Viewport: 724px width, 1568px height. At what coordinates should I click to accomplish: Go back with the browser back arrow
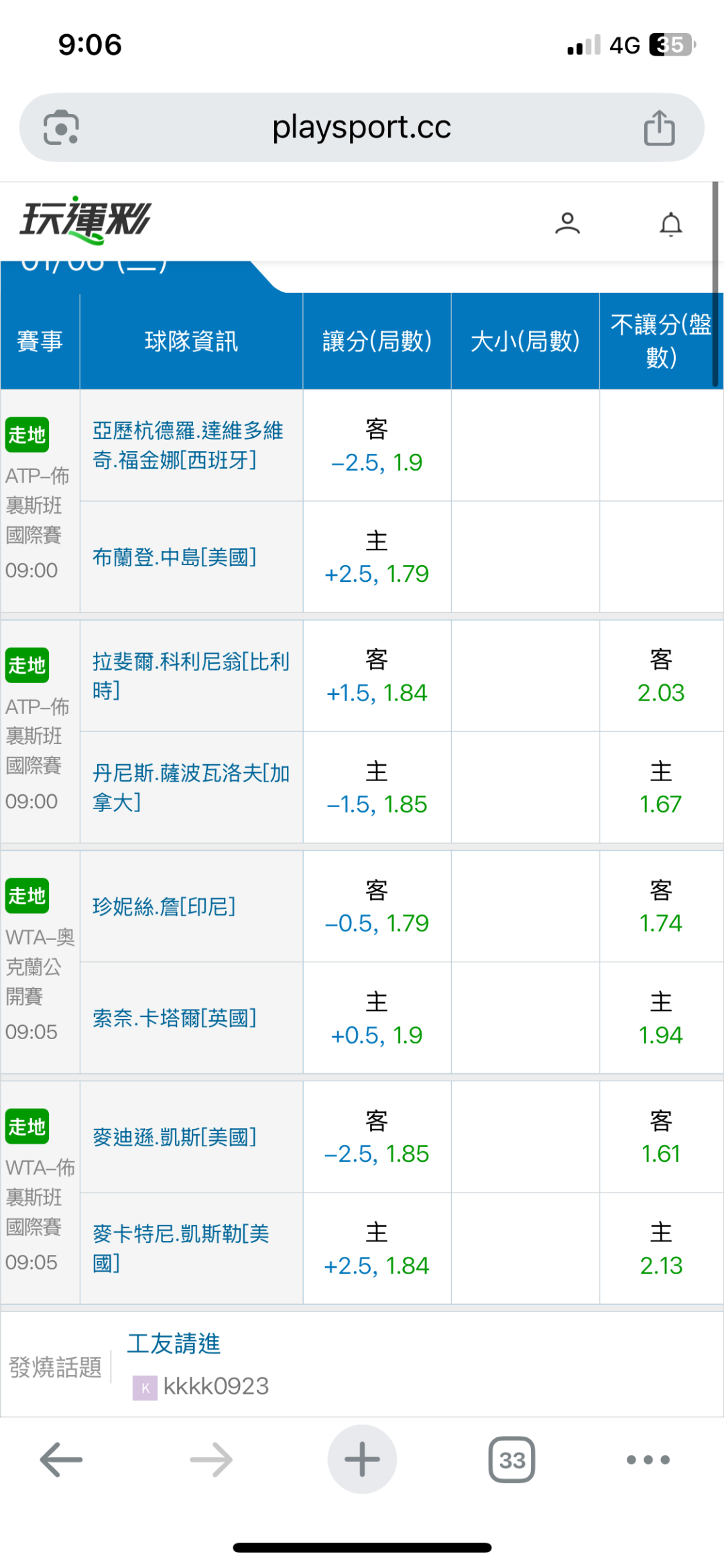coord(61,1459)
